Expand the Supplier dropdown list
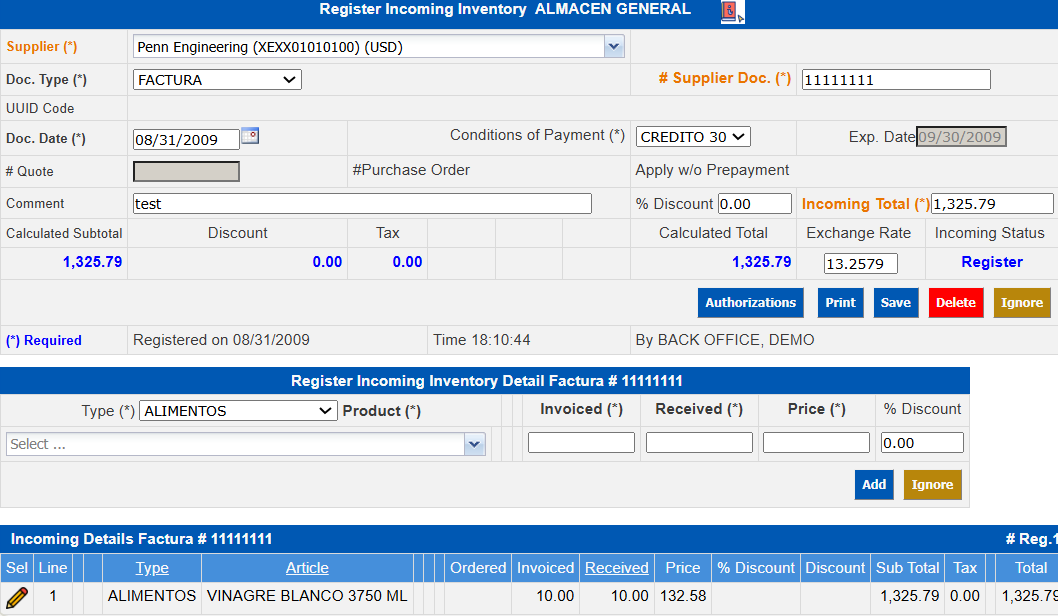 (613, 46)
